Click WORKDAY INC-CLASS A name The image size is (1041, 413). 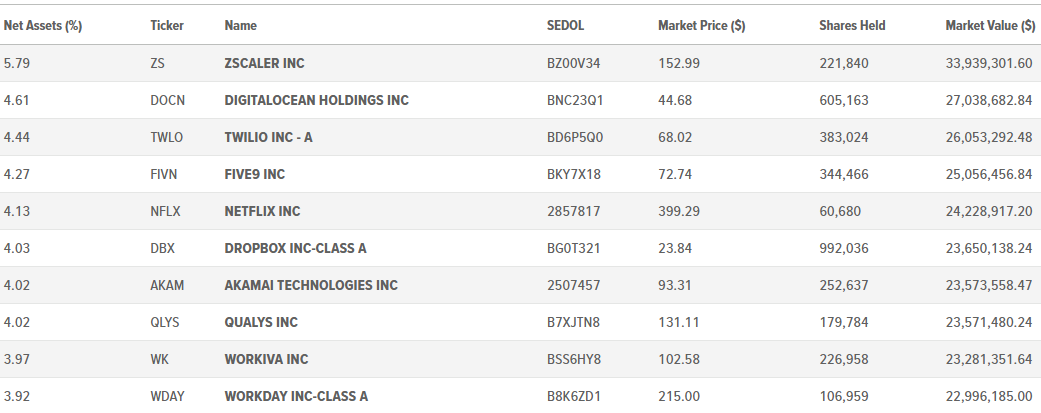pos(296,397)
